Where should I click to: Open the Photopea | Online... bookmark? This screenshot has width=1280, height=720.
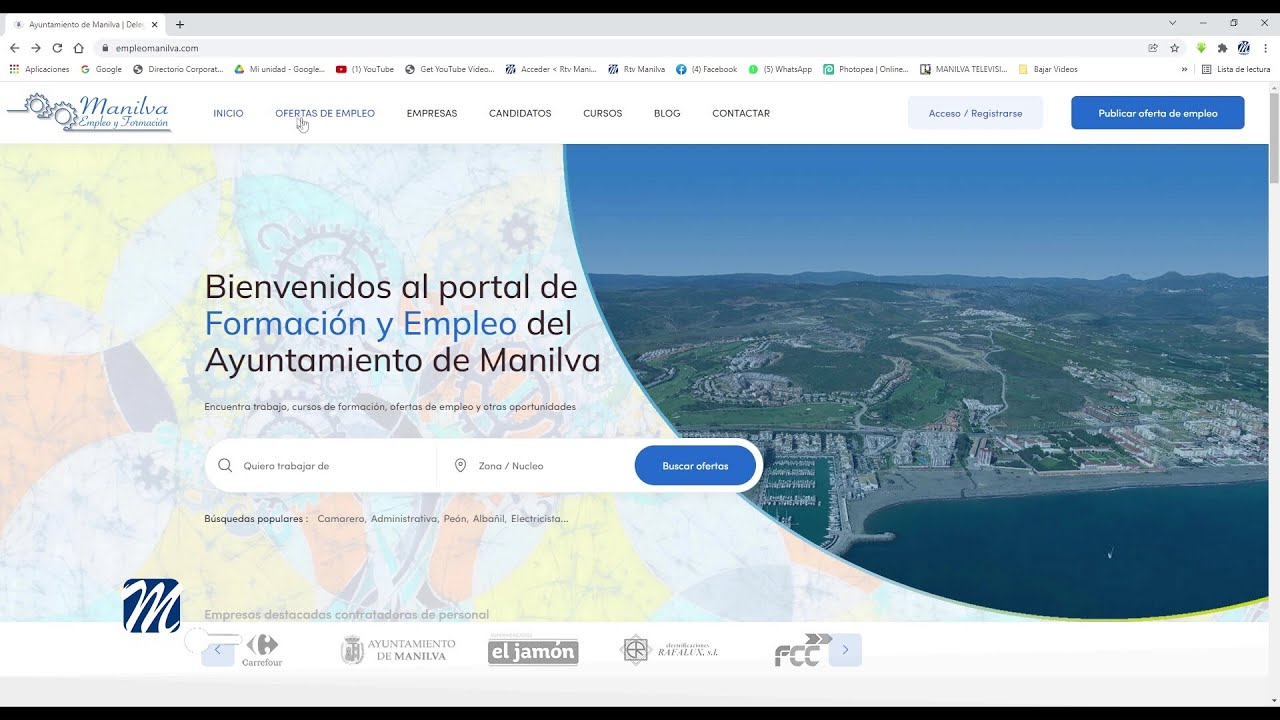tap(866, 70)
